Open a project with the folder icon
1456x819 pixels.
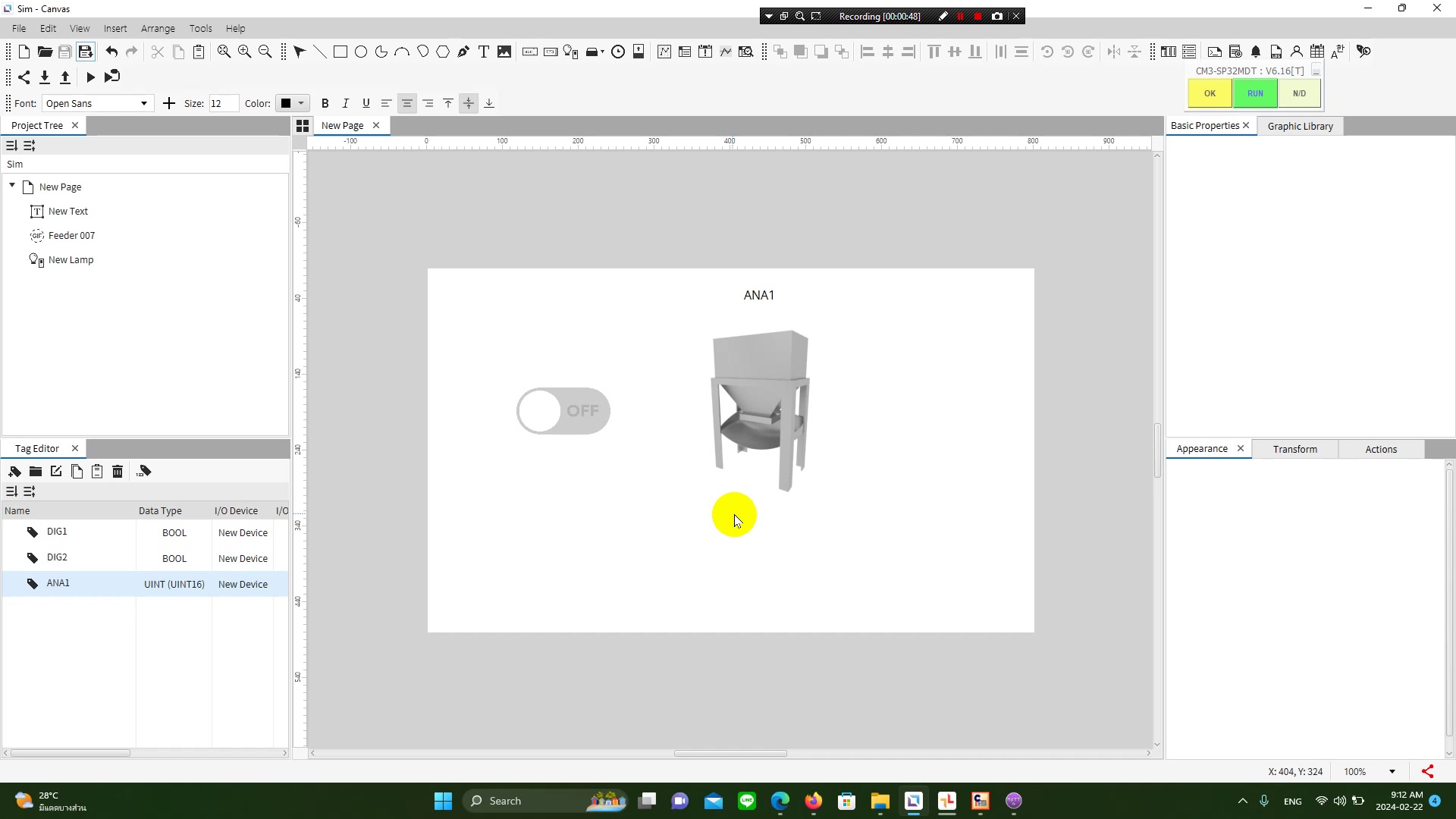45,52
